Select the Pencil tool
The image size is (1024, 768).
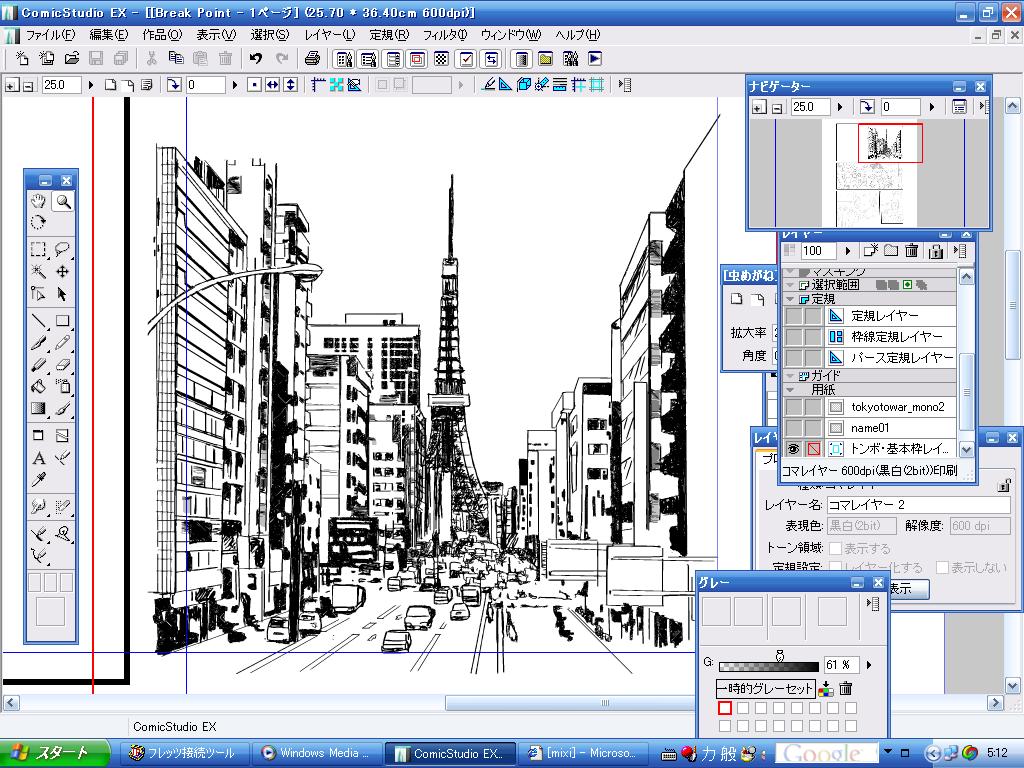click(63, 343)
